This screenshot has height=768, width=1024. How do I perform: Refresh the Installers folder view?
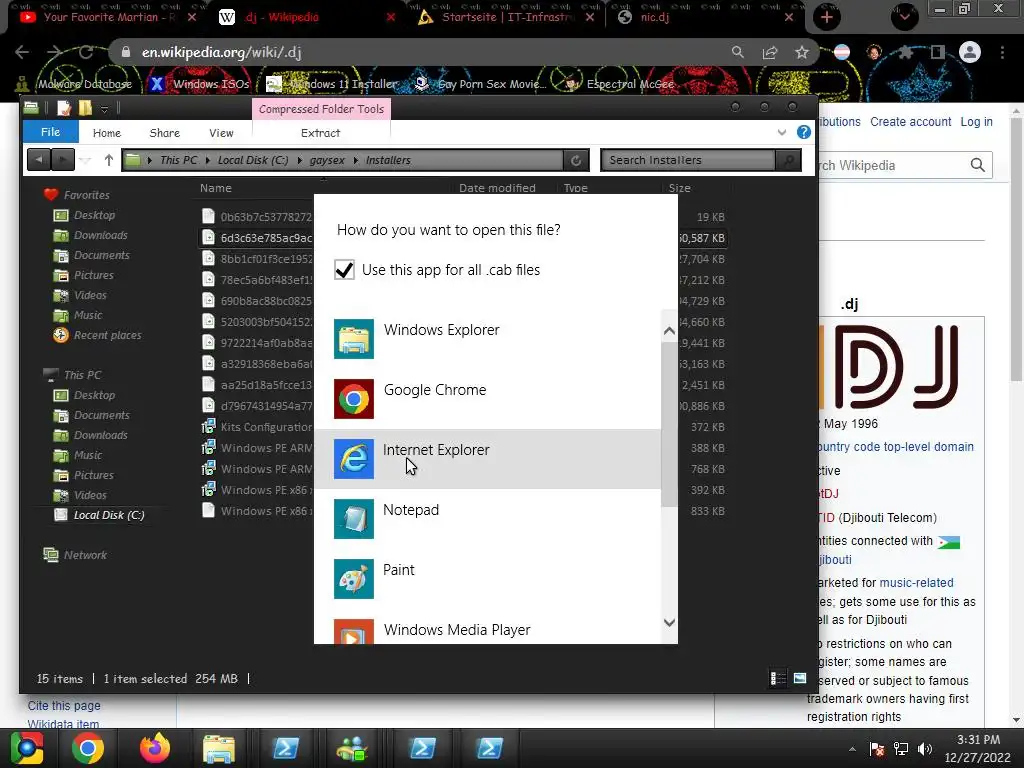click(x=576, y=160)
